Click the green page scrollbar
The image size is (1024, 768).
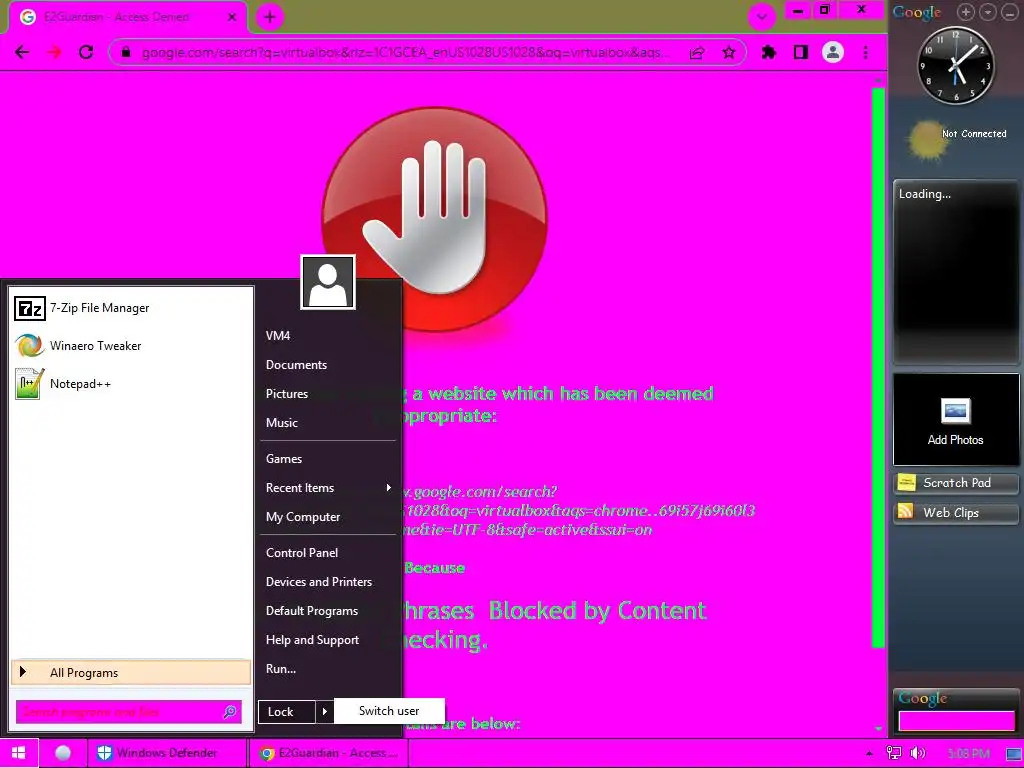[x=878, y=367]
